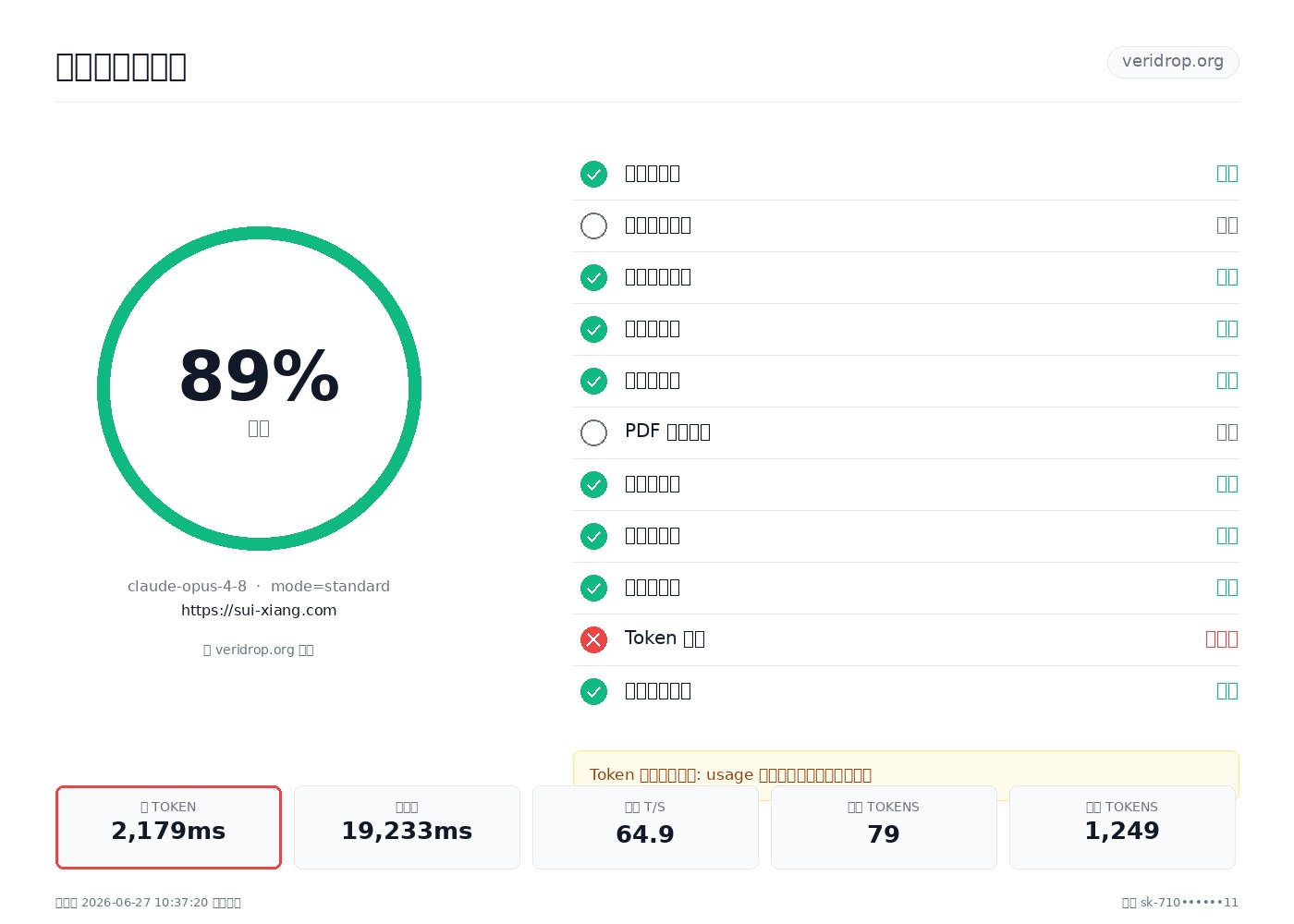1294x924 pixels.
Task: Select the TOKENS 79 stat card
Action: (x=884, y=827)
